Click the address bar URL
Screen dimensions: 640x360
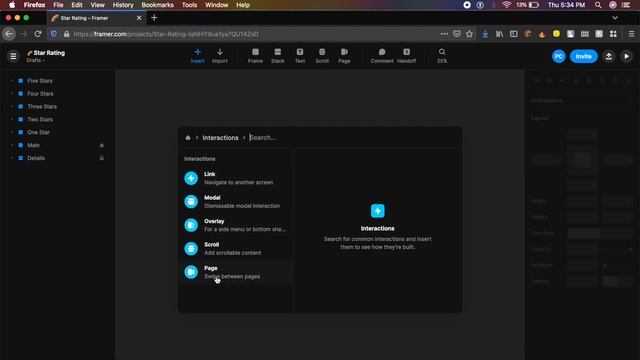[166, 34]
